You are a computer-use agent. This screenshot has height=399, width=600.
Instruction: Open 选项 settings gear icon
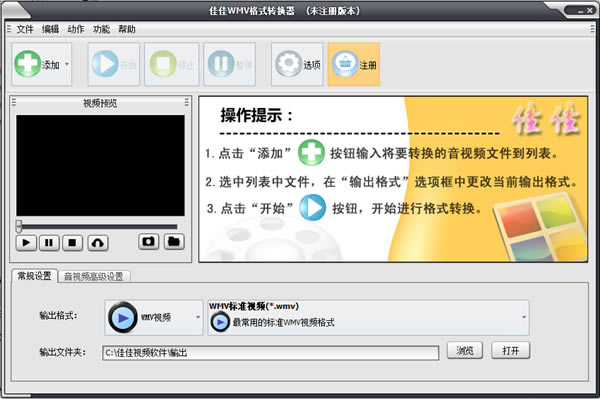point(289,64)
